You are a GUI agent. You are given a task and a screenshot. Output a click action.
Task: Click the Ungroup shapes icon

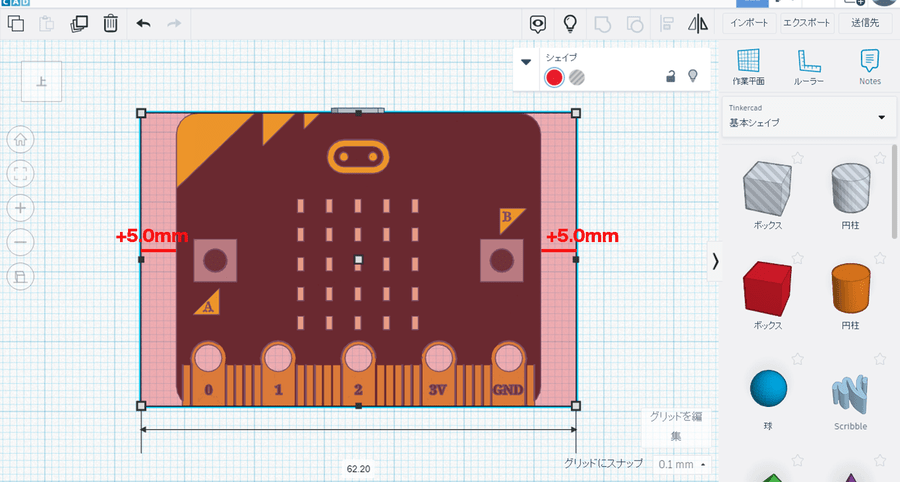pos(634,24)
